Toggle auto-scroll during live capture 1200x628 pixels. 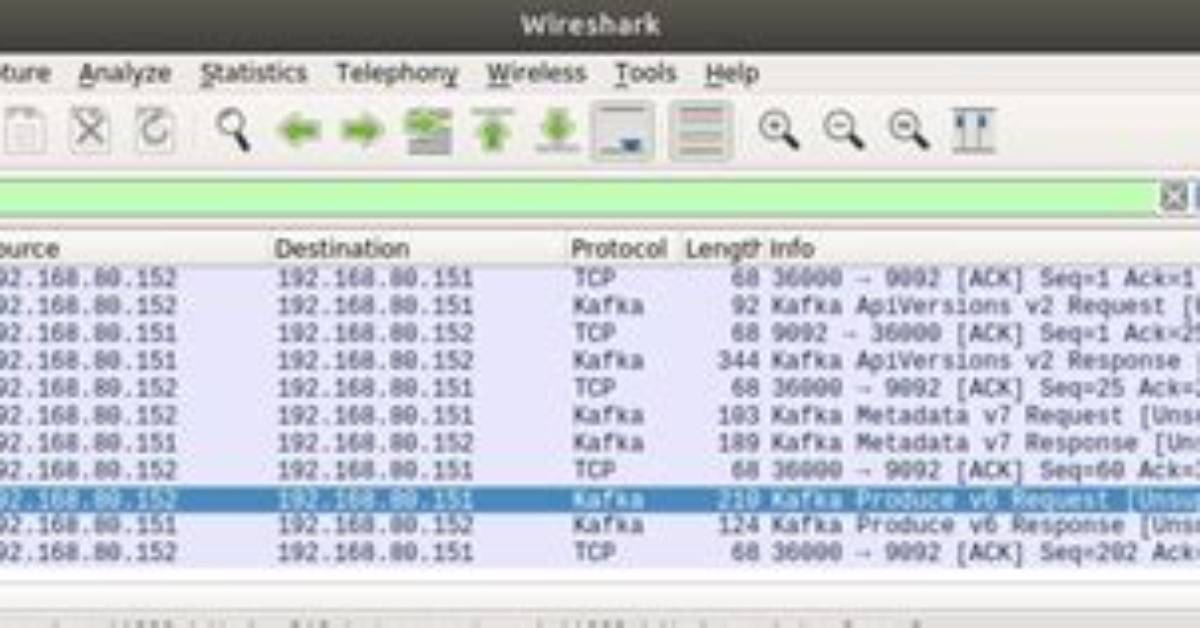[622, 131]
